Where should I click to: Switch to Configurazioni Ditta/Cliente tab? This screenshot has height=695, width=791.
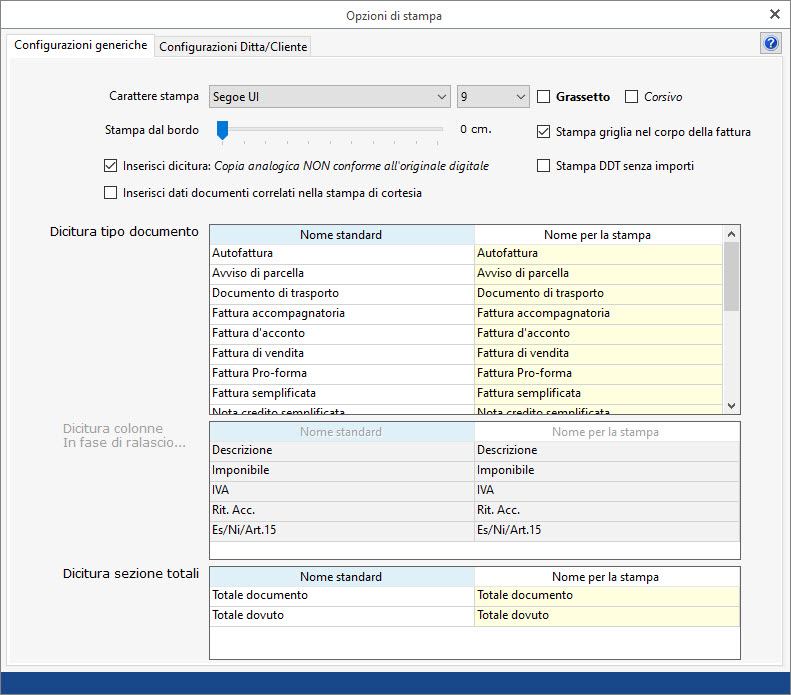233,46
